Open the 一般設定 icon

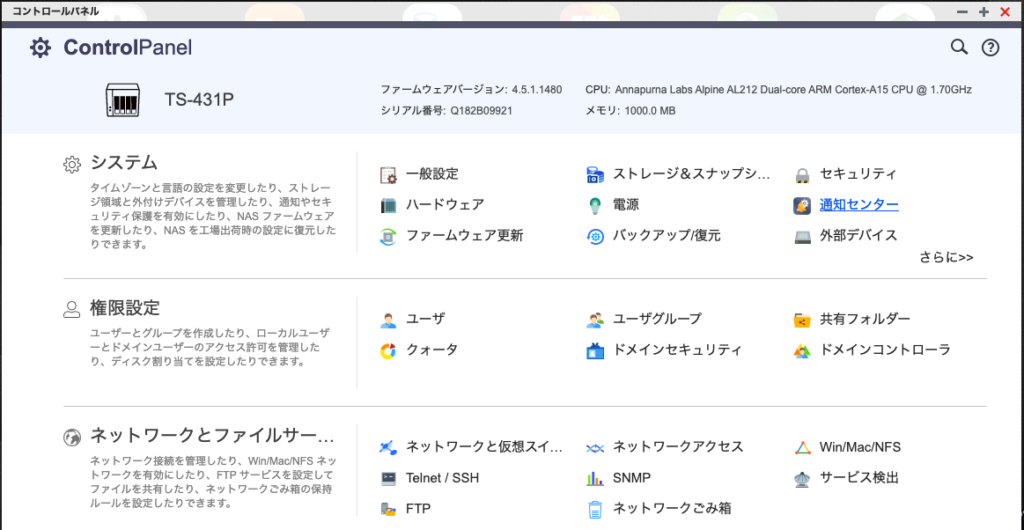(388, 175)
